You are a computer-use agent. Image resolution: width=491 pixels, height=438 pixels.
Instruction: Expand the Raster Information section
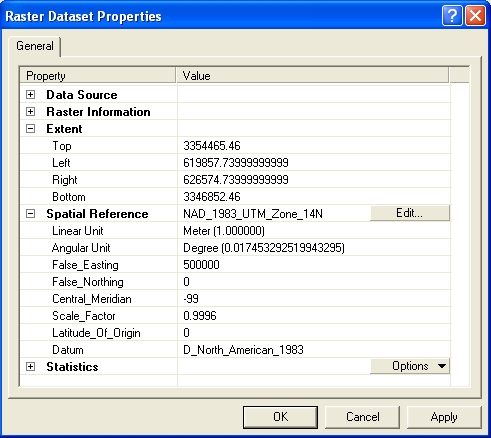tap(30, 112)
